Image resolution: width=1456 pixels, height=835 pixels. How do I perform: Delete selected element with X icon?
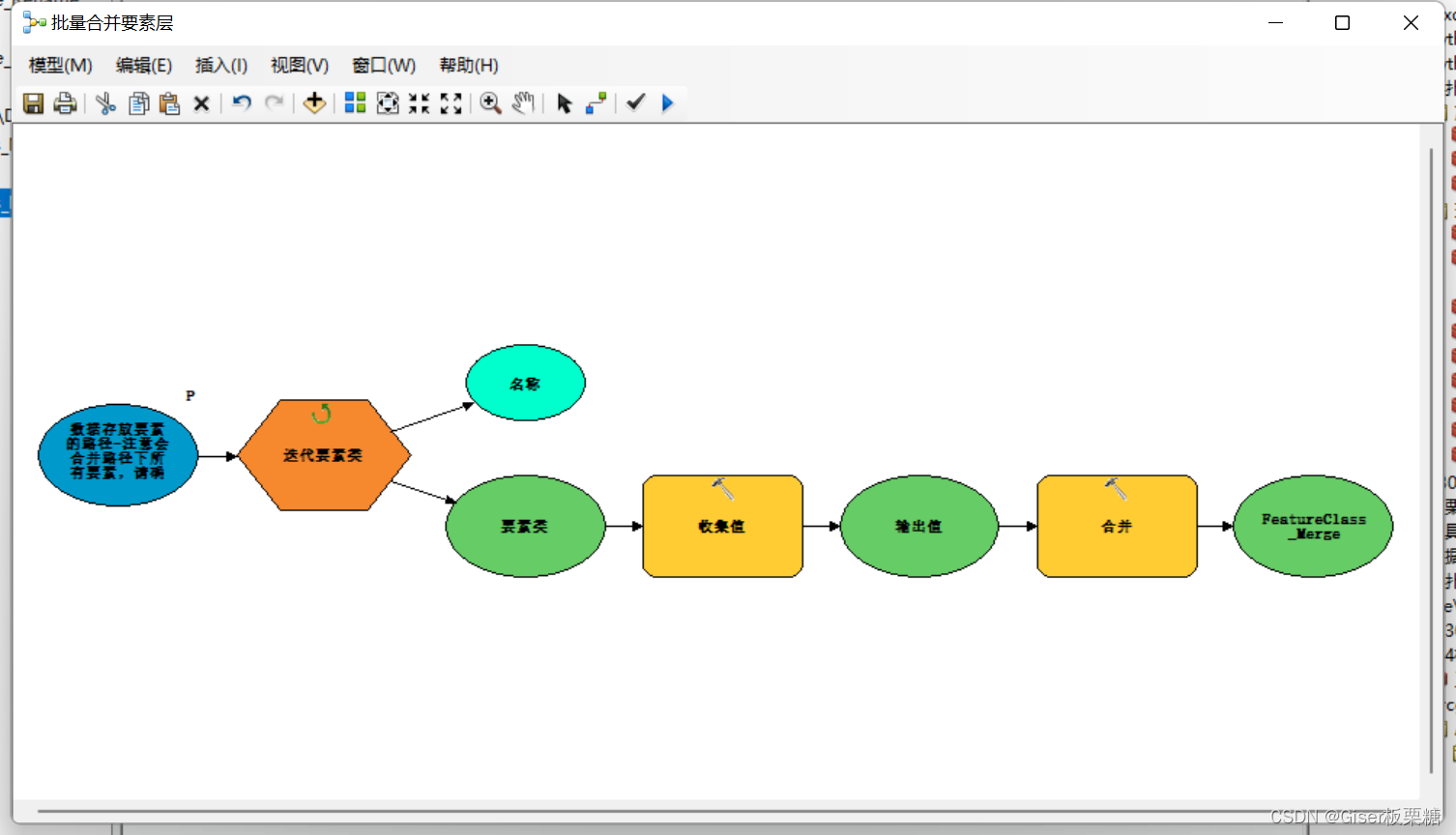point(201,103)
